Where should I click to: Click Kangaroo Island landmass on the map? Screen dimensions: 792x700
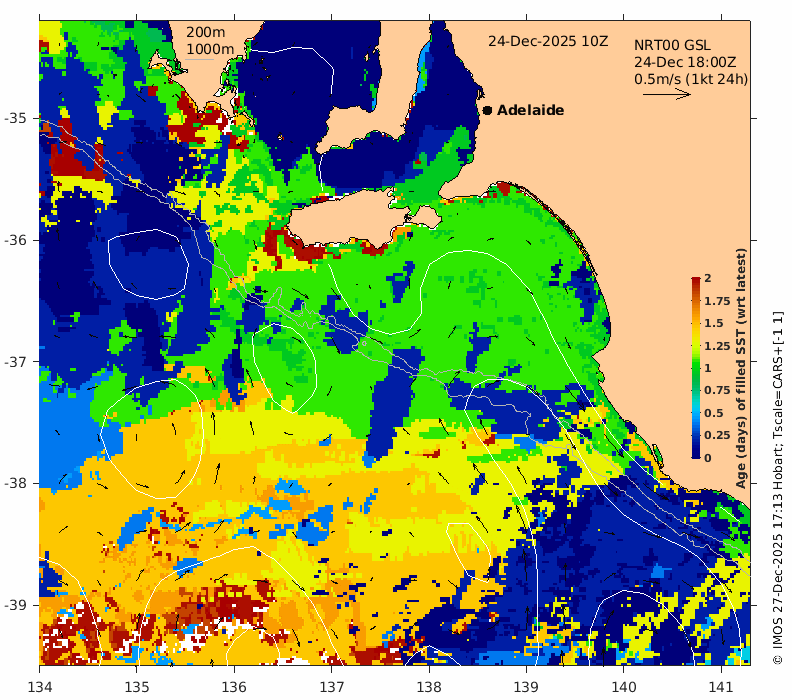point(349,220)
